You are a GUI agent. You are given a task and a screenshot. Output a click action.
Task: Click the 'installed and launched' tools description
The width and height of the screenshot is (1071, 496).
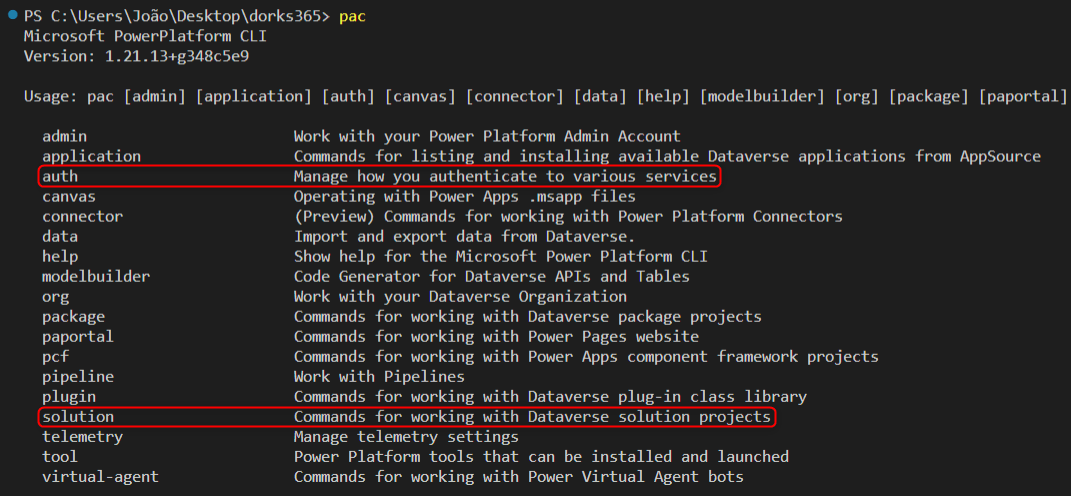pos(542,456)
